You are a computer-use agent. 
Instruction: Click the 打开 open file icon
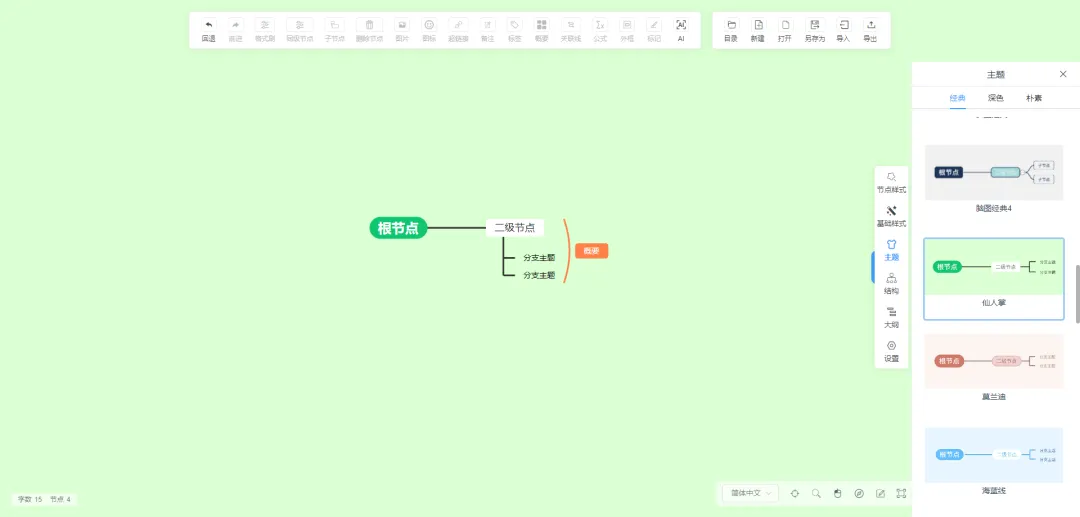pos(785,25)
